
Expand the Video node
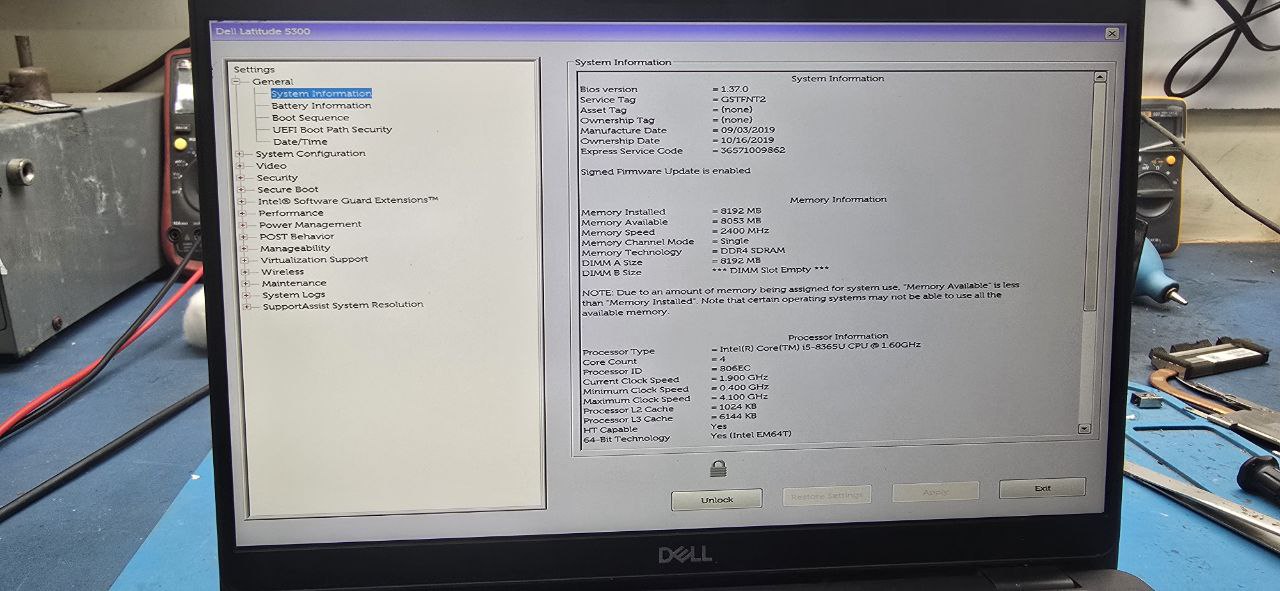coord(240,165)
